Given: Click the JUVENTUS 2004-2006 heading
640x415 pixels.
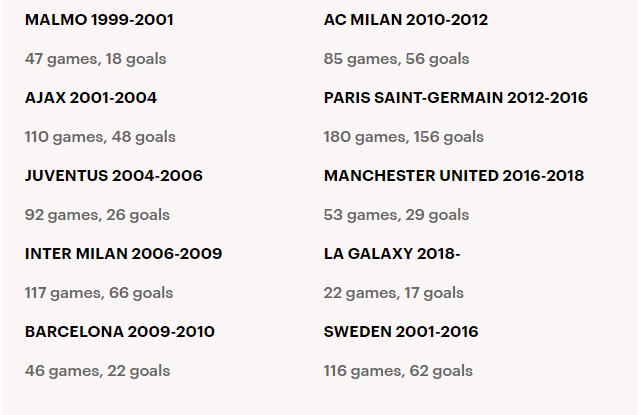Looking at the screenshot, I should click(x=113, y=176).
